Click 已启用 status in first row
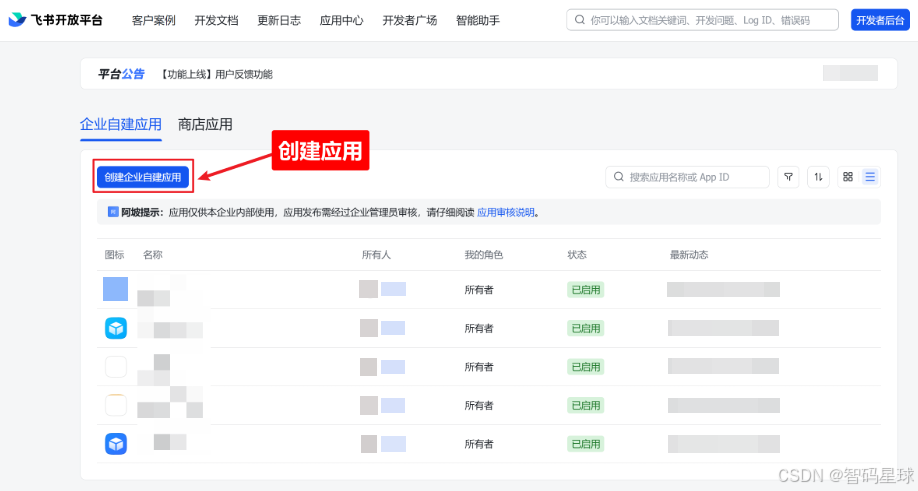Viewport: 918px width, 491px height. point(585,290)
